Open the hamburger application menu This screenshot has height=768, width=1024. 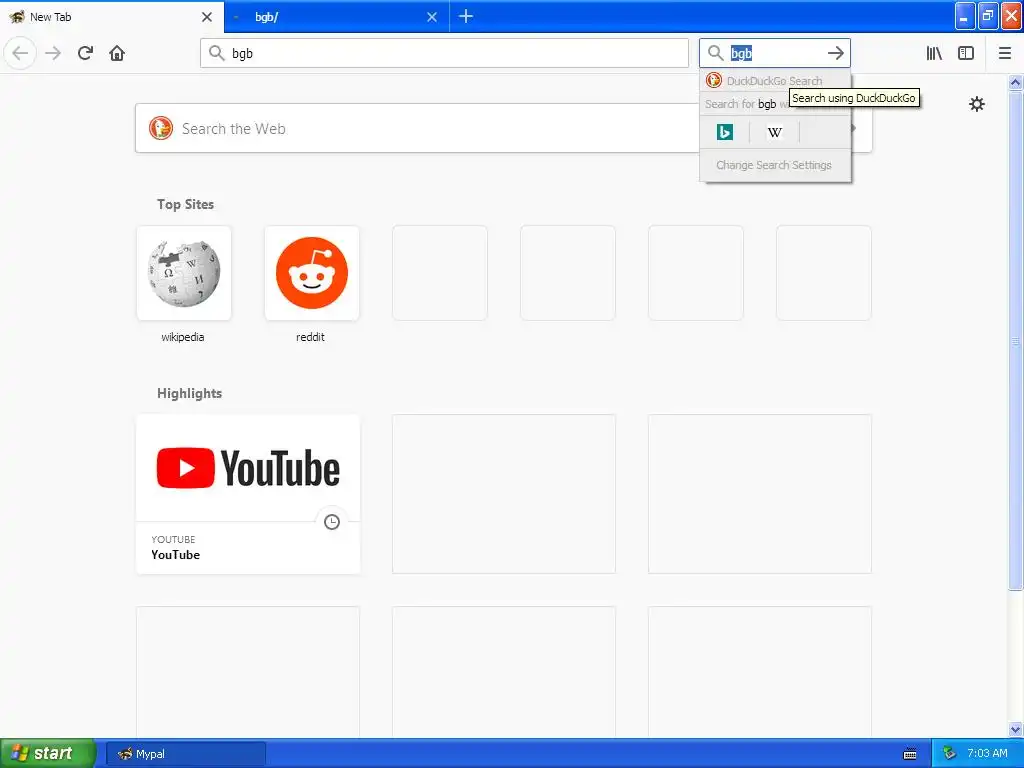point(1004,53)
